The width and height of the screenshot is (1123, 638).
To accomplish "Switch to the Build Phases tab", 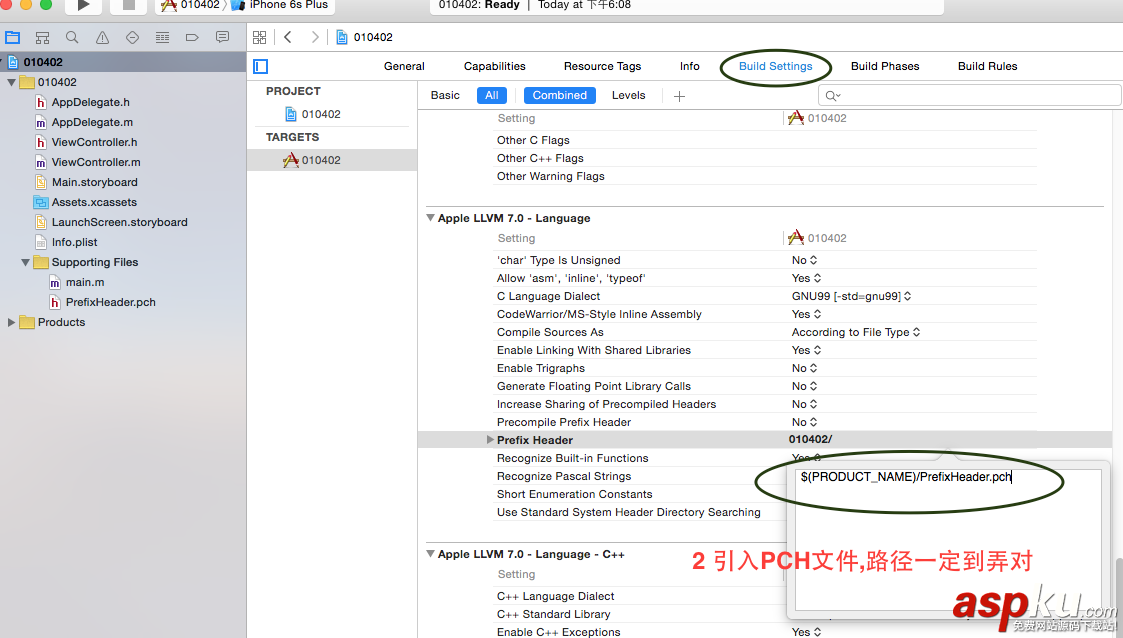I will pos(884,66).
